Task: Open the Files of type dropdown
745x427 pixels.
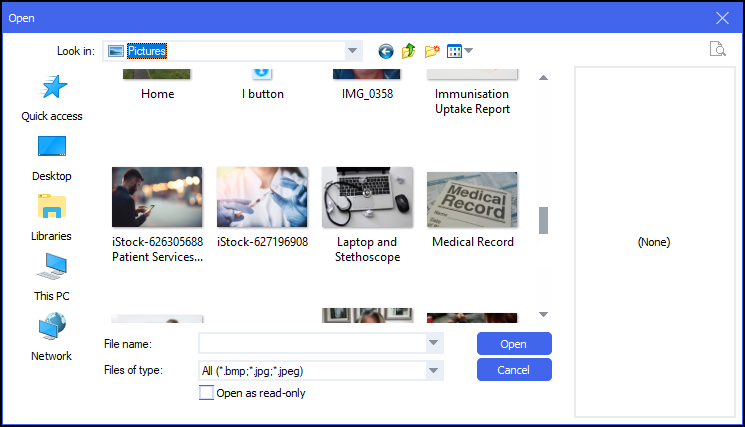Action: coord(434,370)
